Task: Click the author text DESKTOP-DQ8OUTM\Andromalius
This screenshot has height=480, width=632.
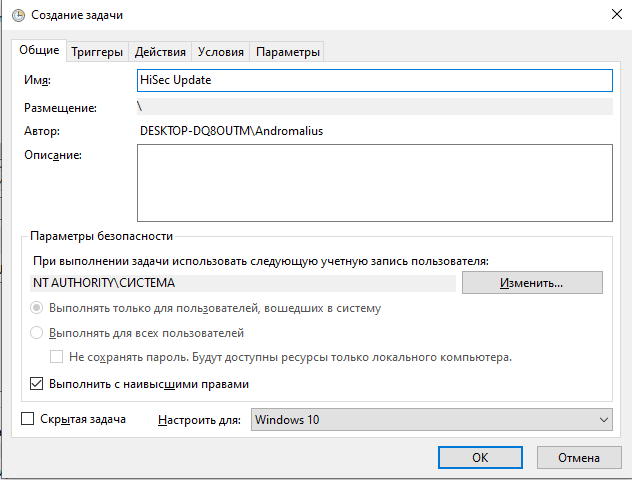Action: [231, 131]
